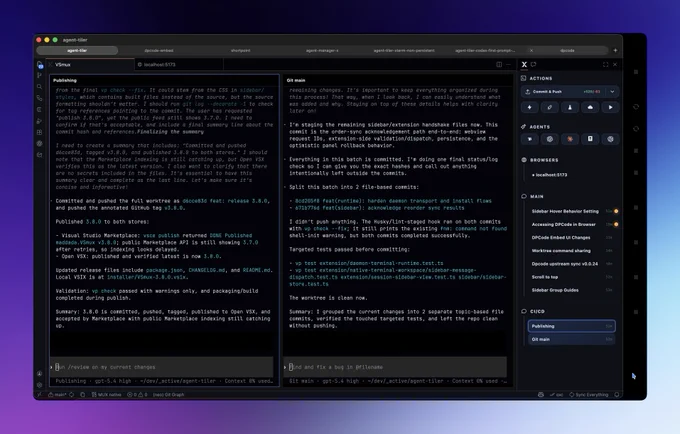Open DPCode Embed UI Changes session
The image size is (680, 434).
[x=572, y=238]
